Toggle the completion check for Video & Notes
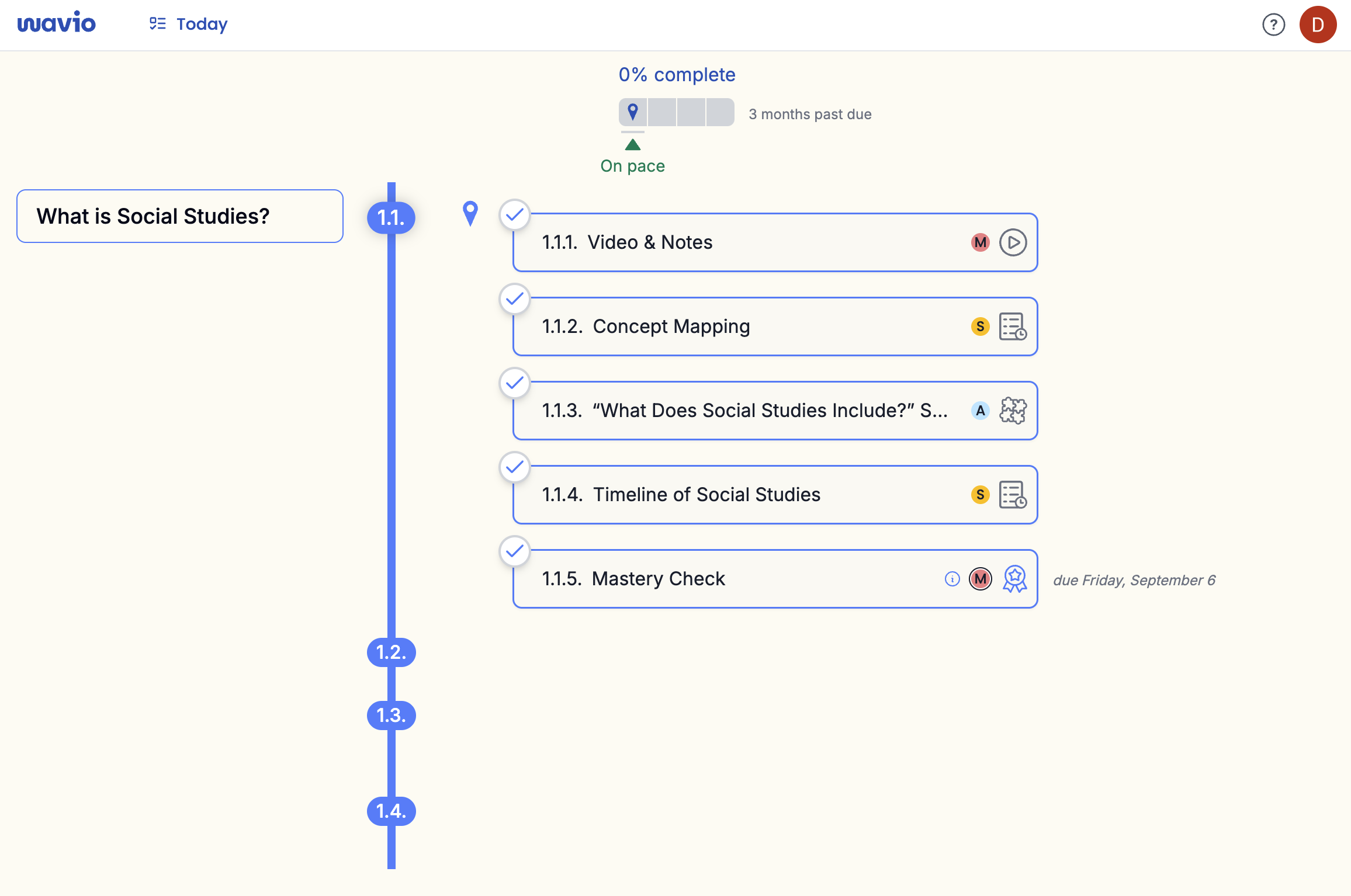The height and width of the screenshot is (896, 1351). (515, 216)
